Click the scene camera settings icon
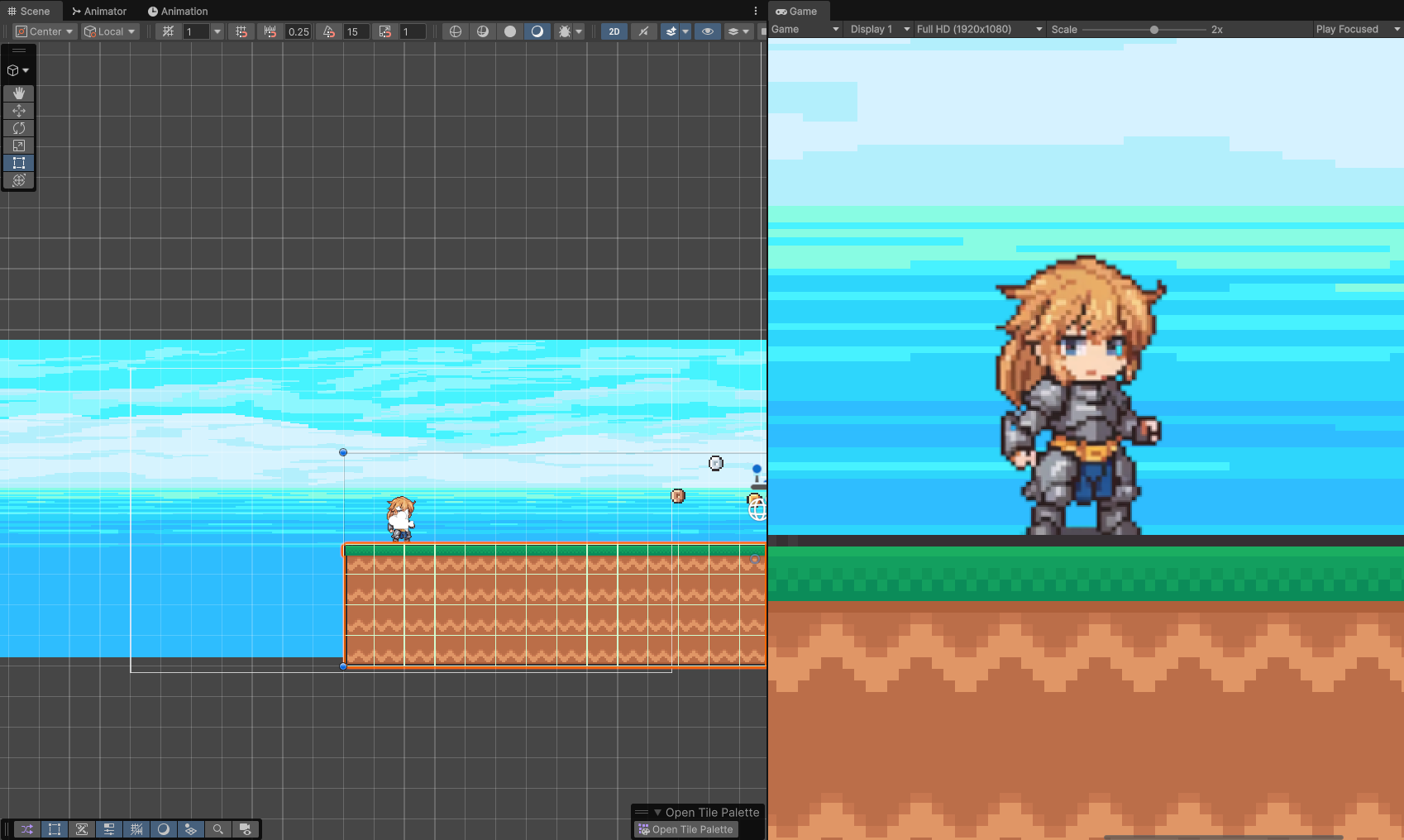Viewport: 1404px width, 840px height. point(246,829)
